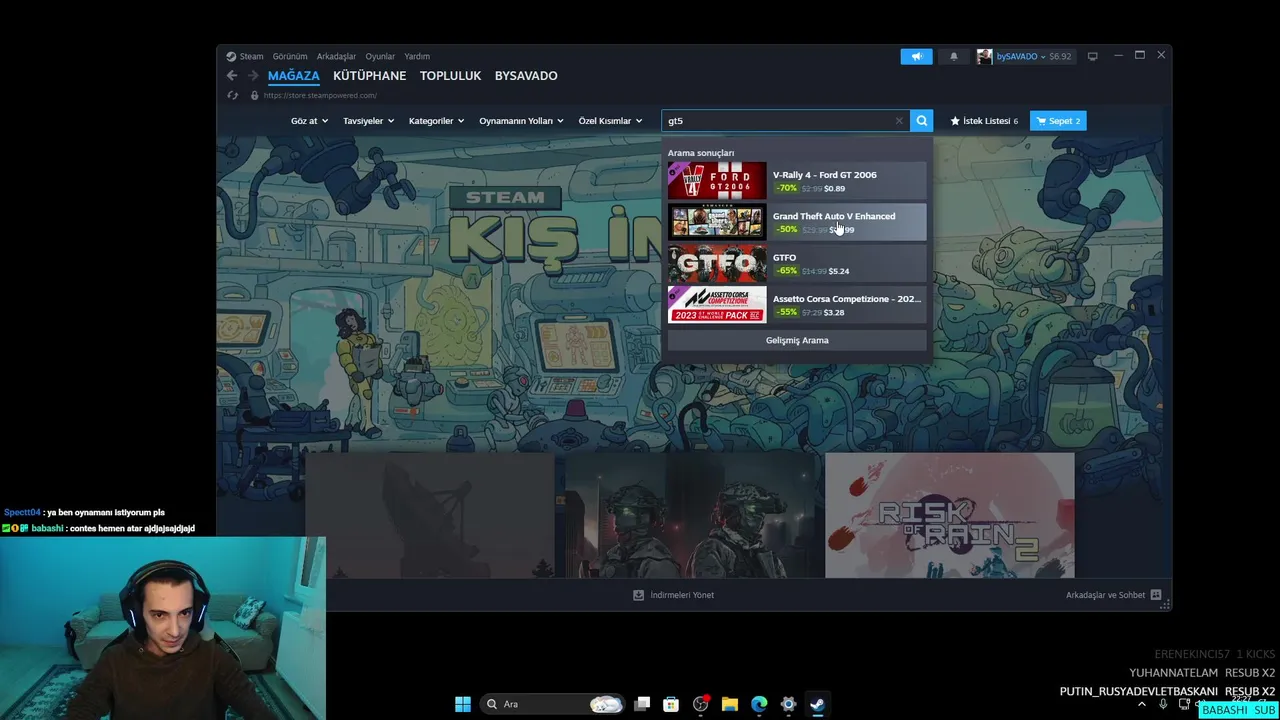Viewport: 1280px width, 720px height.
Task: Open the Risk of Rain 2 banner
Action: (x=950, y=515)
